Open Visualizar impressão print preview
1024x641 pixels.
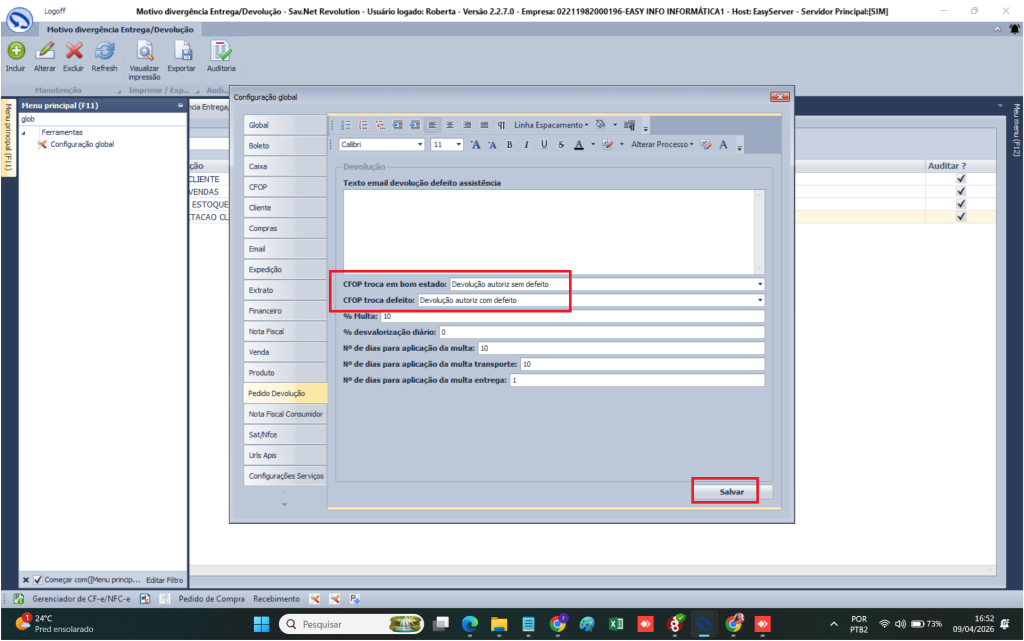[x=145, y=52]
